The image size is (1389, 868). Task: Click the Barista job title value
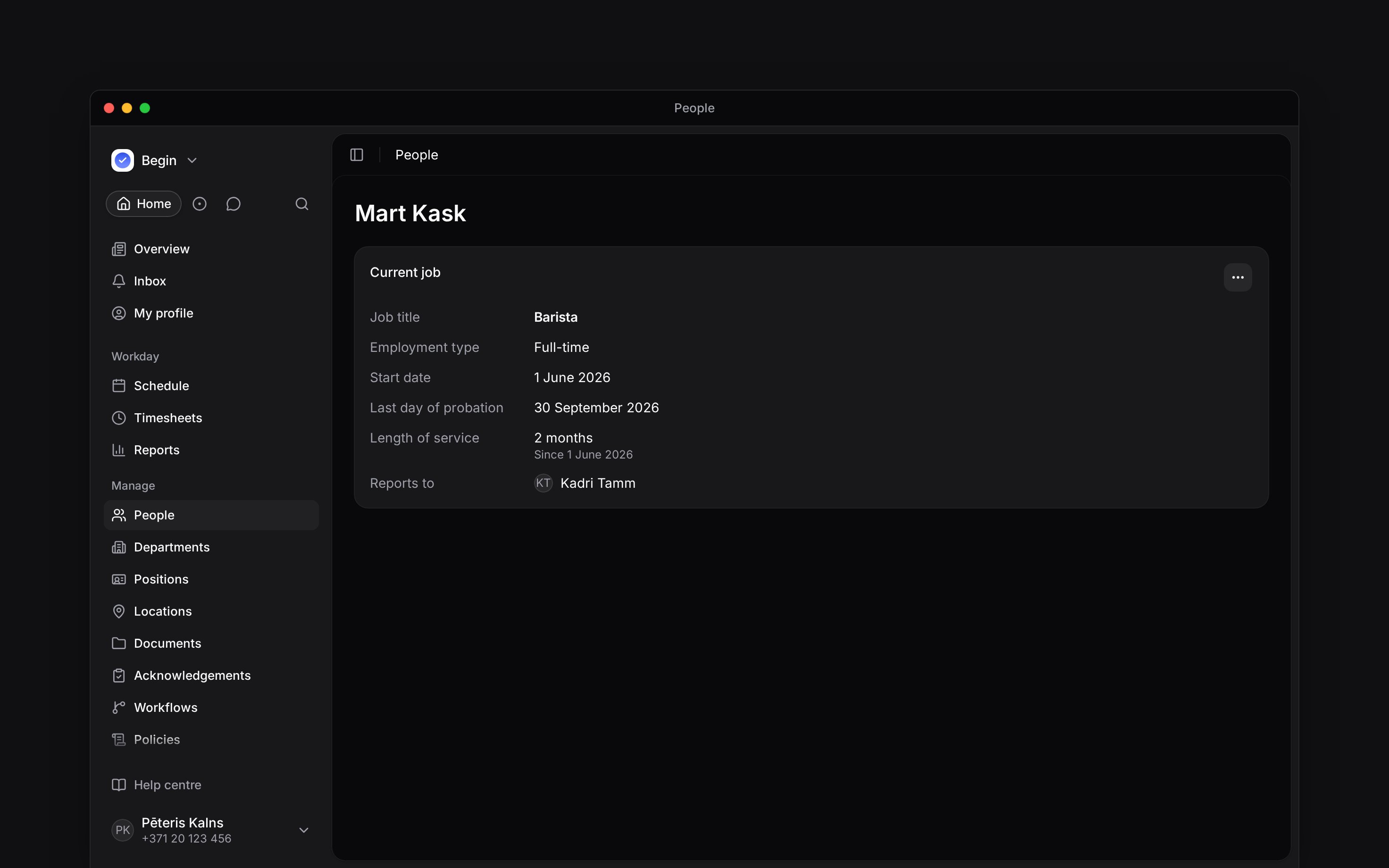click(556, 317)
